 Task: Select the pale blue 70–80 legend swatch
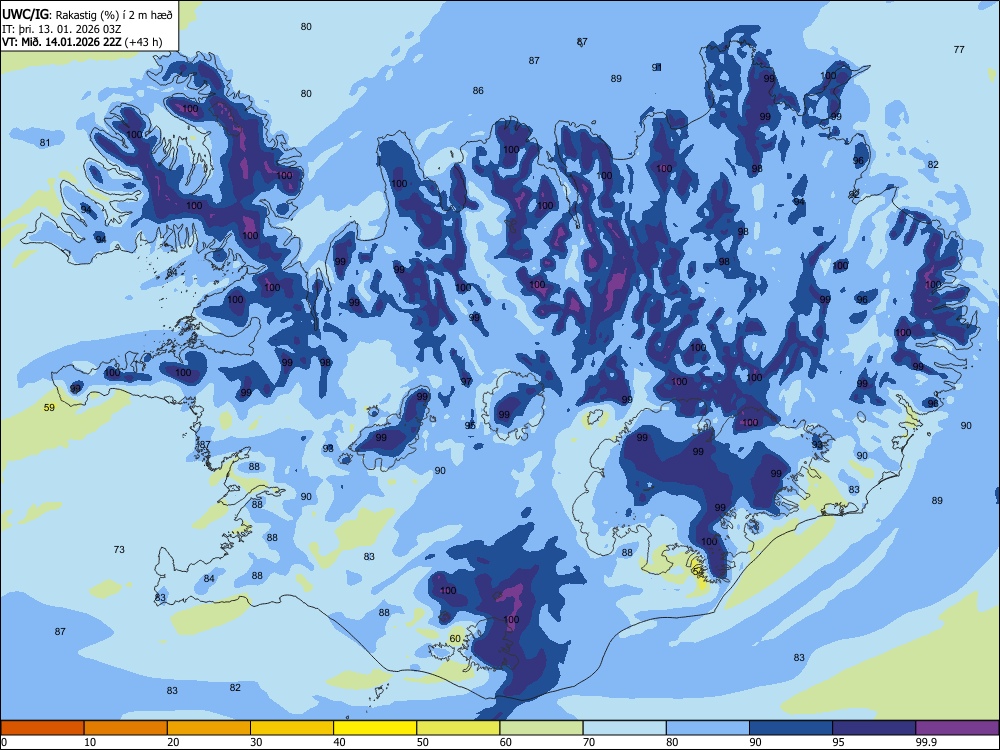(x=624, y=728)
